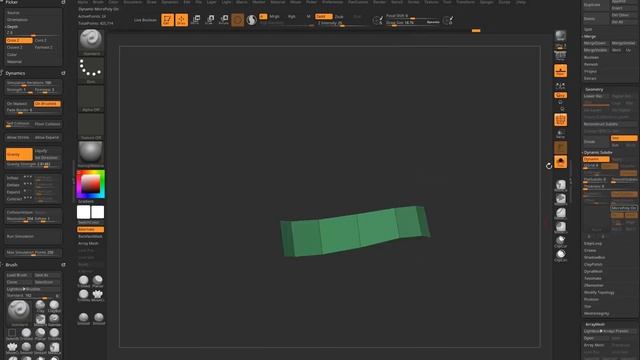Viewport: 640px width, 360px height.
Task: Toggle Dynamic in Dynamic Subdiv section
Action: pos(596,159)
